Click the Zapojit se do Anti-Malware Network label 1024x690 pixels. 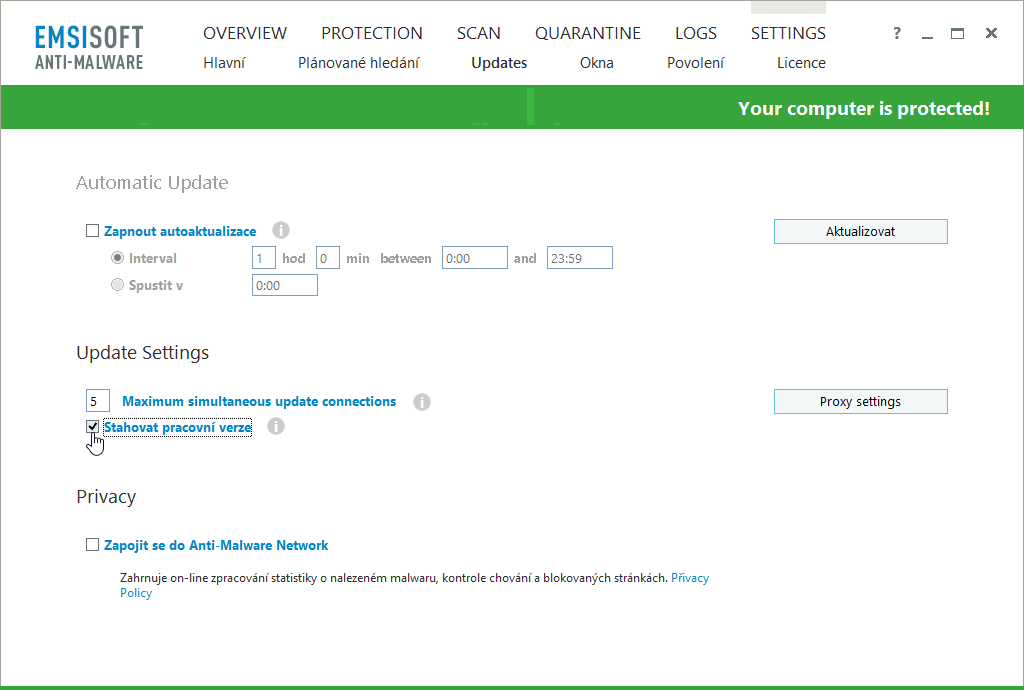(216, 545)
